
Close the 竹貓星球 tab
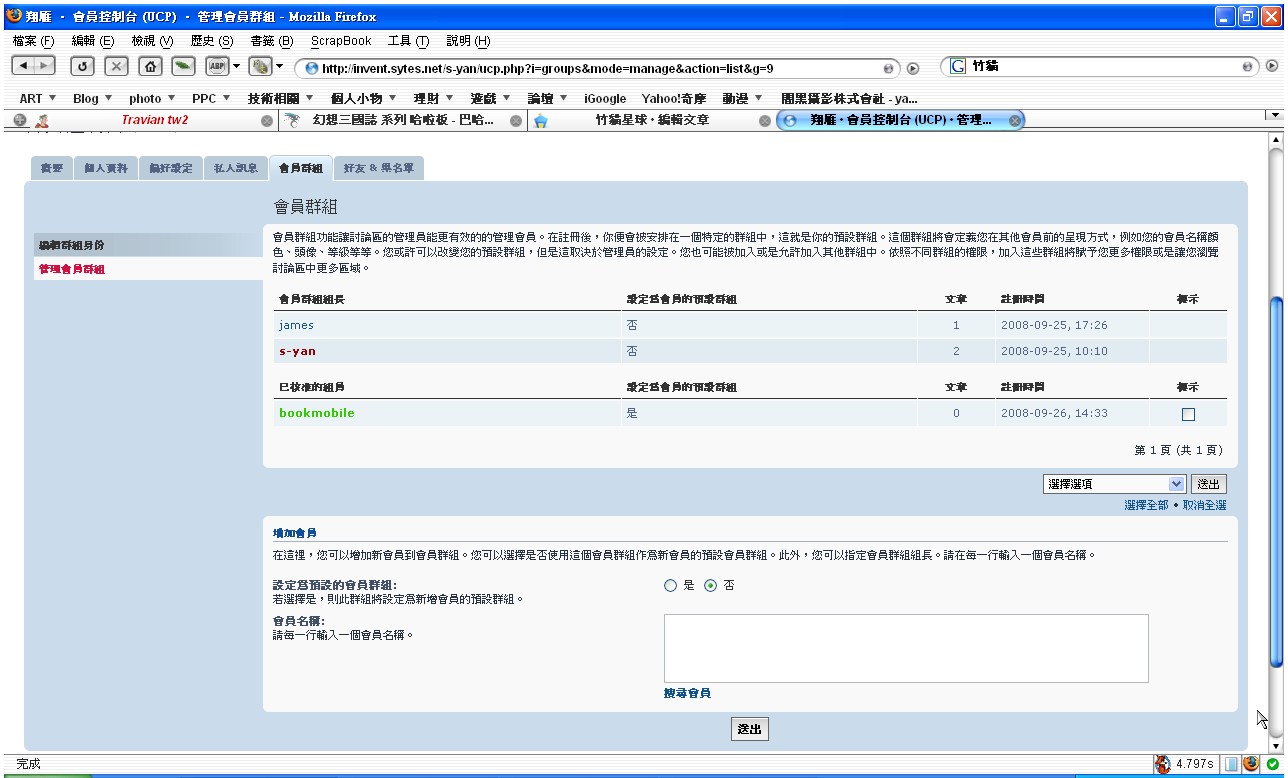(x=765, y=120)
